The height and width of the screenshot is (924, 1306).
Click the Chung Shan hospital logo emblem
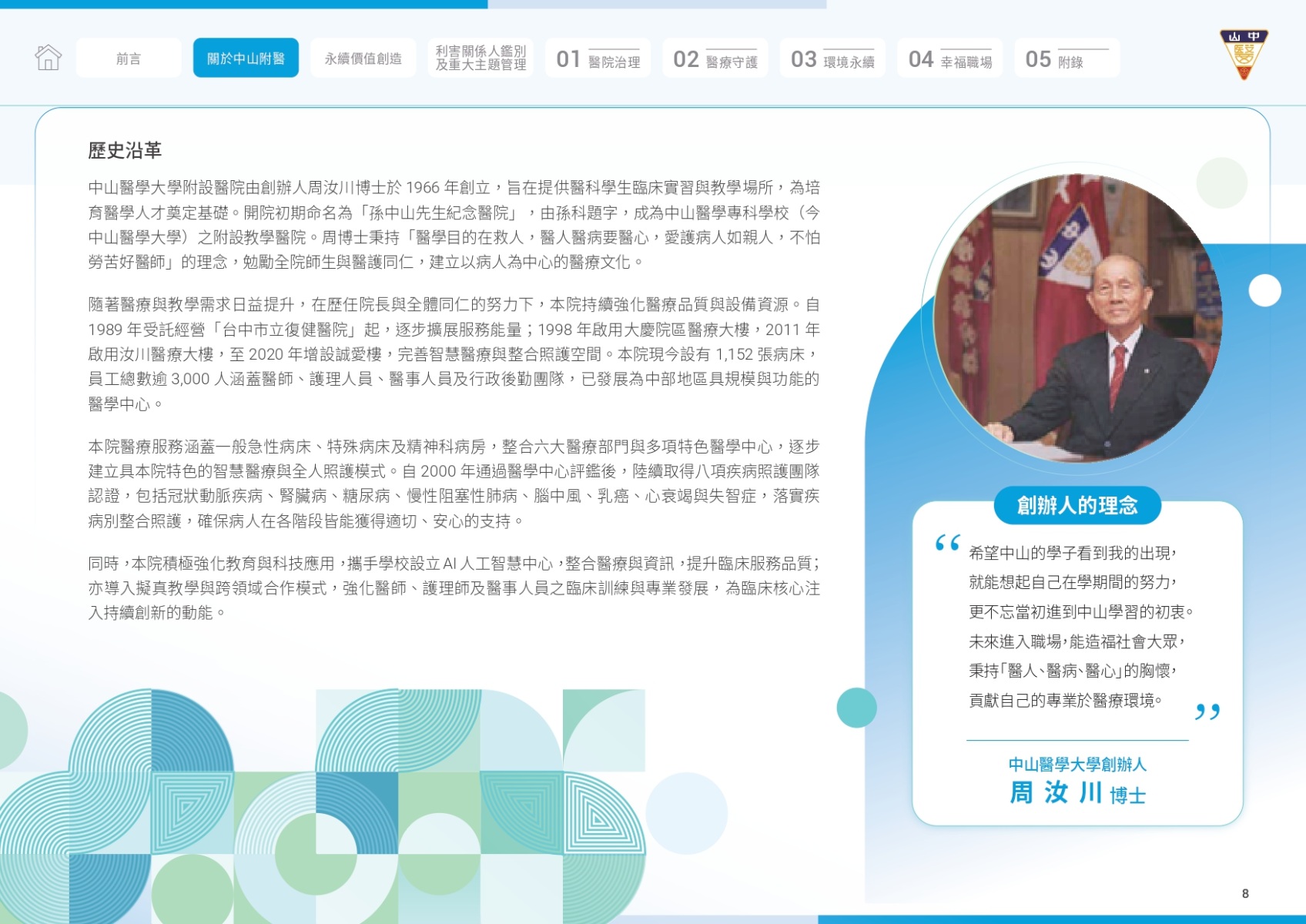(1244, 54)
